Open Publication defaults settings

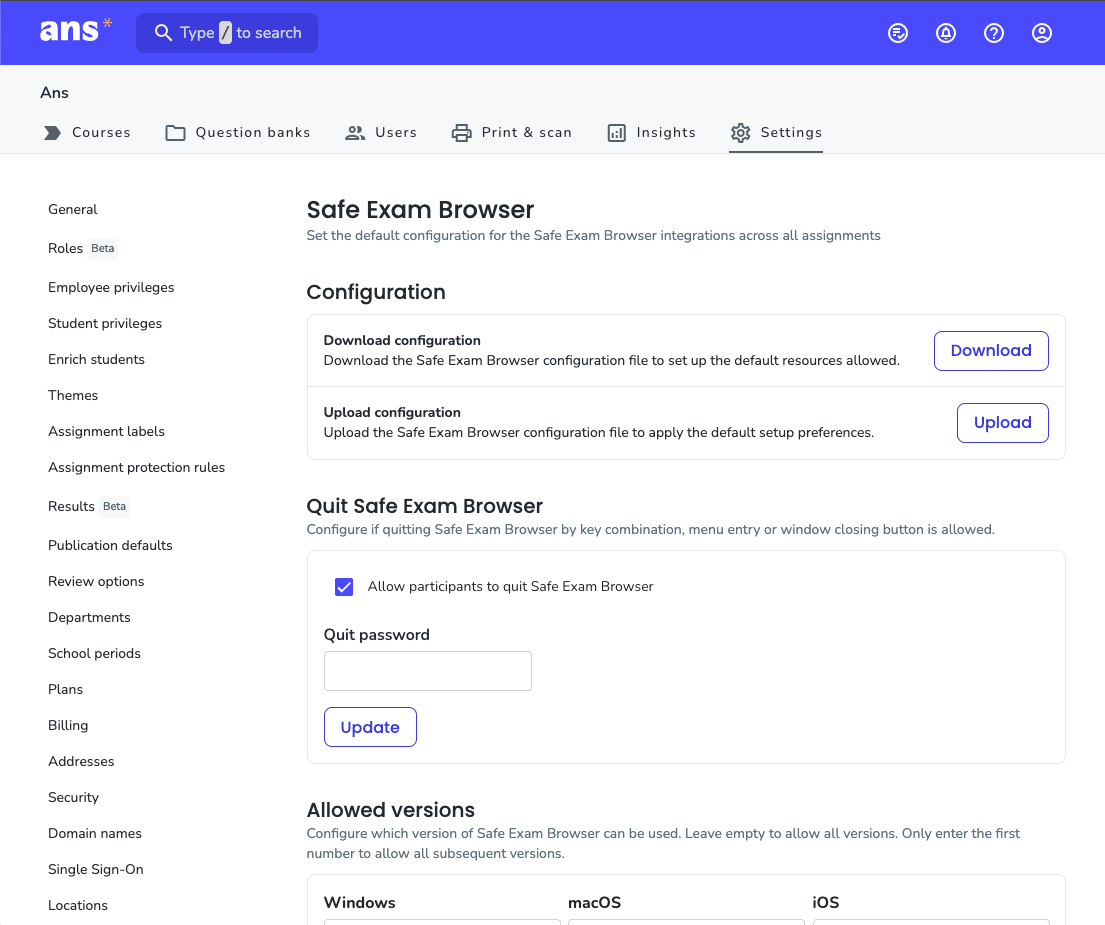(110, 545)
